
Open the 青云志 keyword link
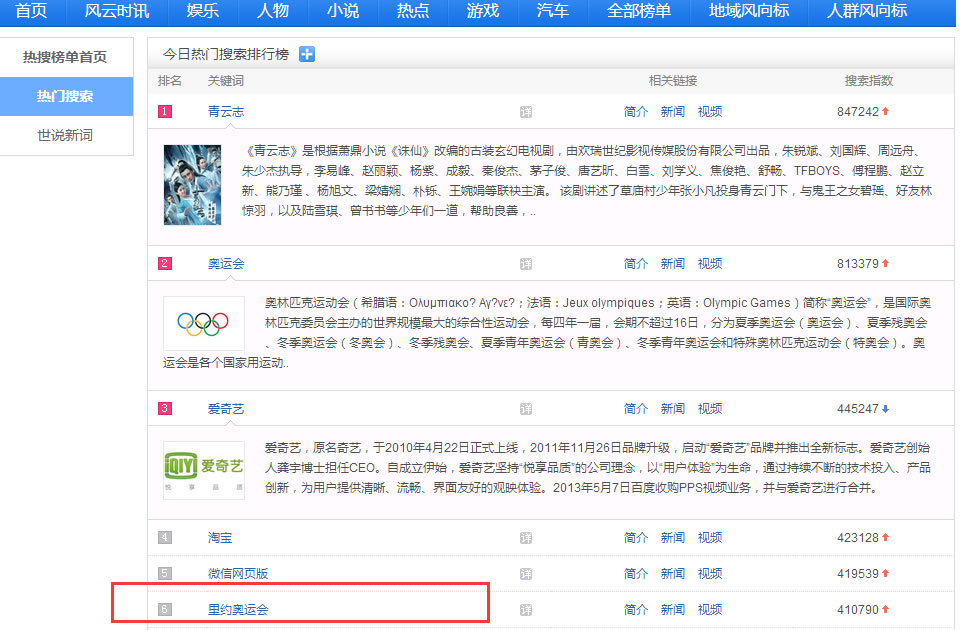click(x=226, y=112)
